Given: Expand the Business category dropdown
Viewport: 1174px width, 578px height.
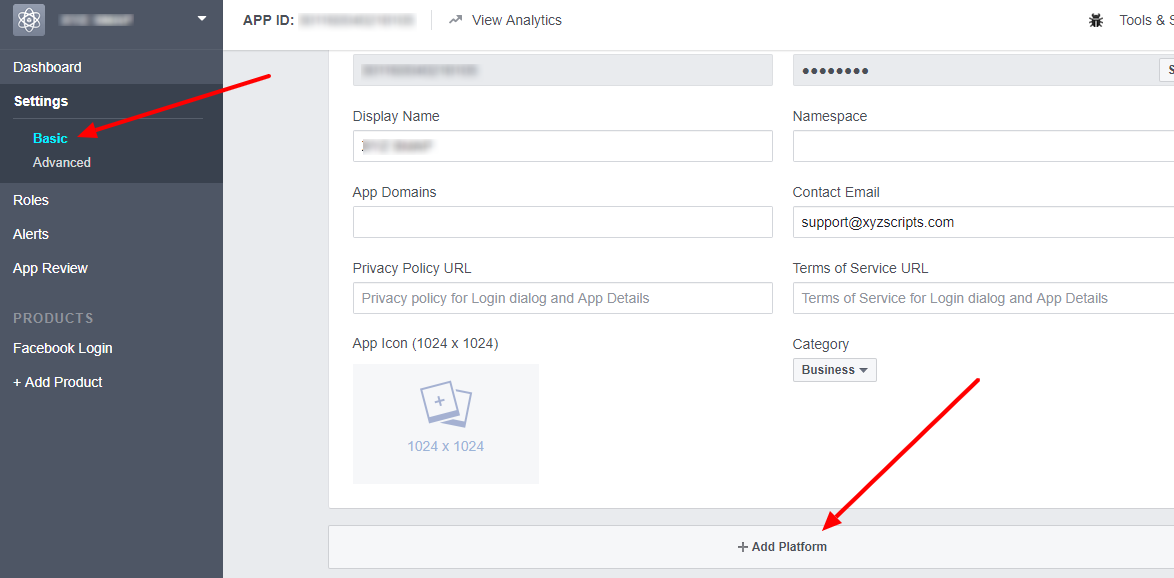Looking at the screenshot, I should [x=834, y=370].
